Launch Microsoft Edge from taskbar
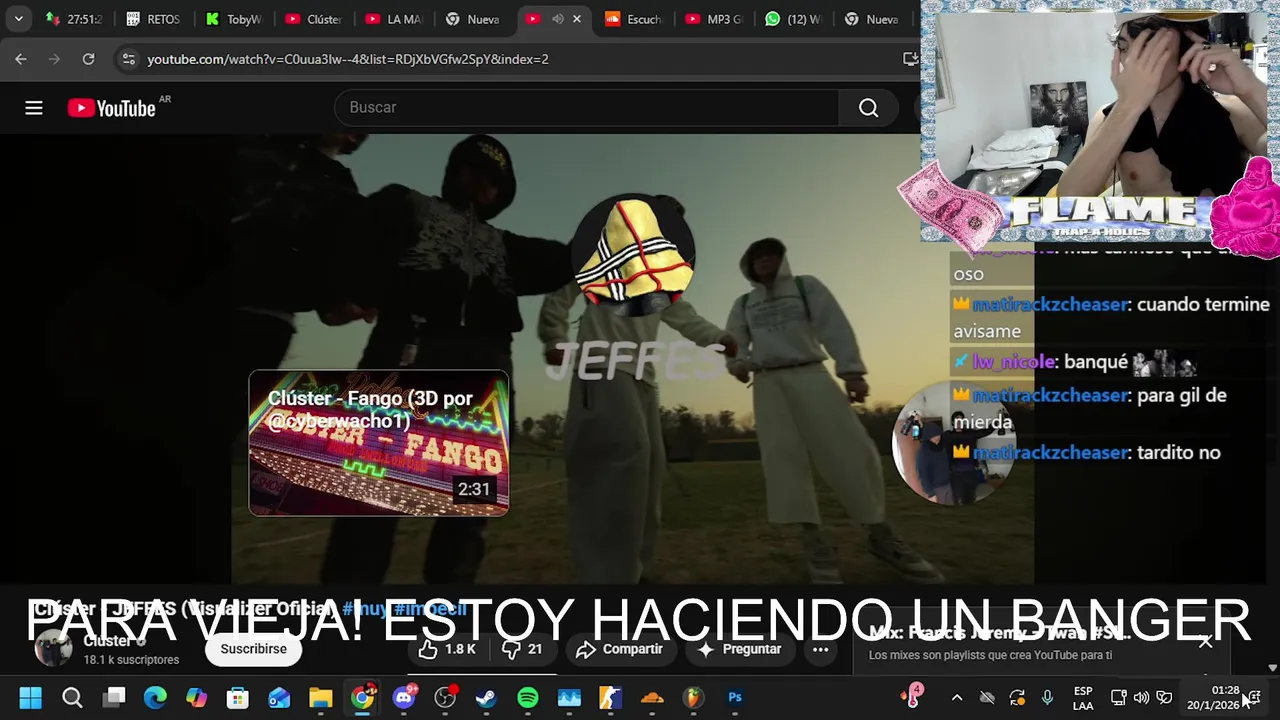 tap(155, 698)
